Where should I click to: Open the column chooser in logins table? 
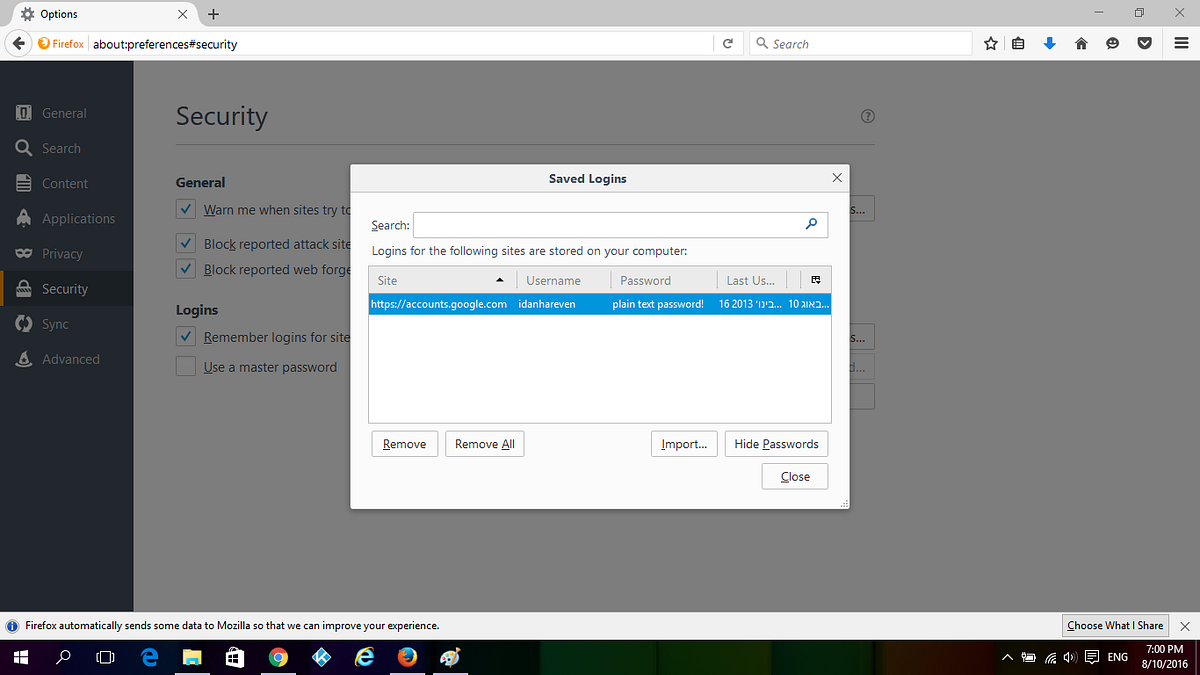(816, 280)
